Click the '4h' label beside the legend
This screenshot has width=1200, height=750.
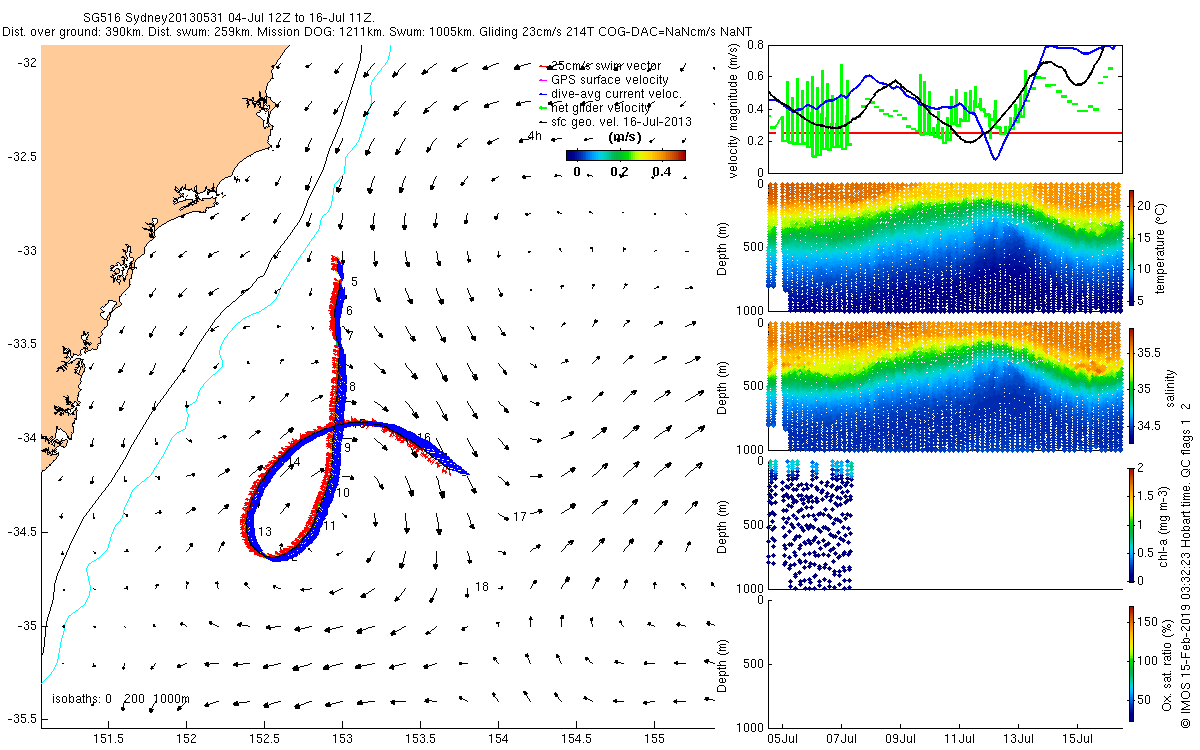534,135
